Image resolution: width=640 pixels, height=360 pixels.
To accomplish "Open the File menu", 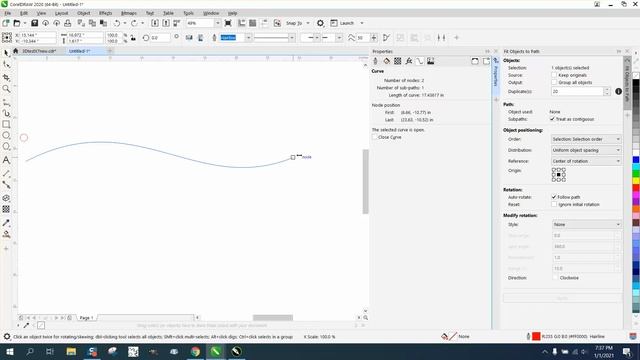I will 7,13.
